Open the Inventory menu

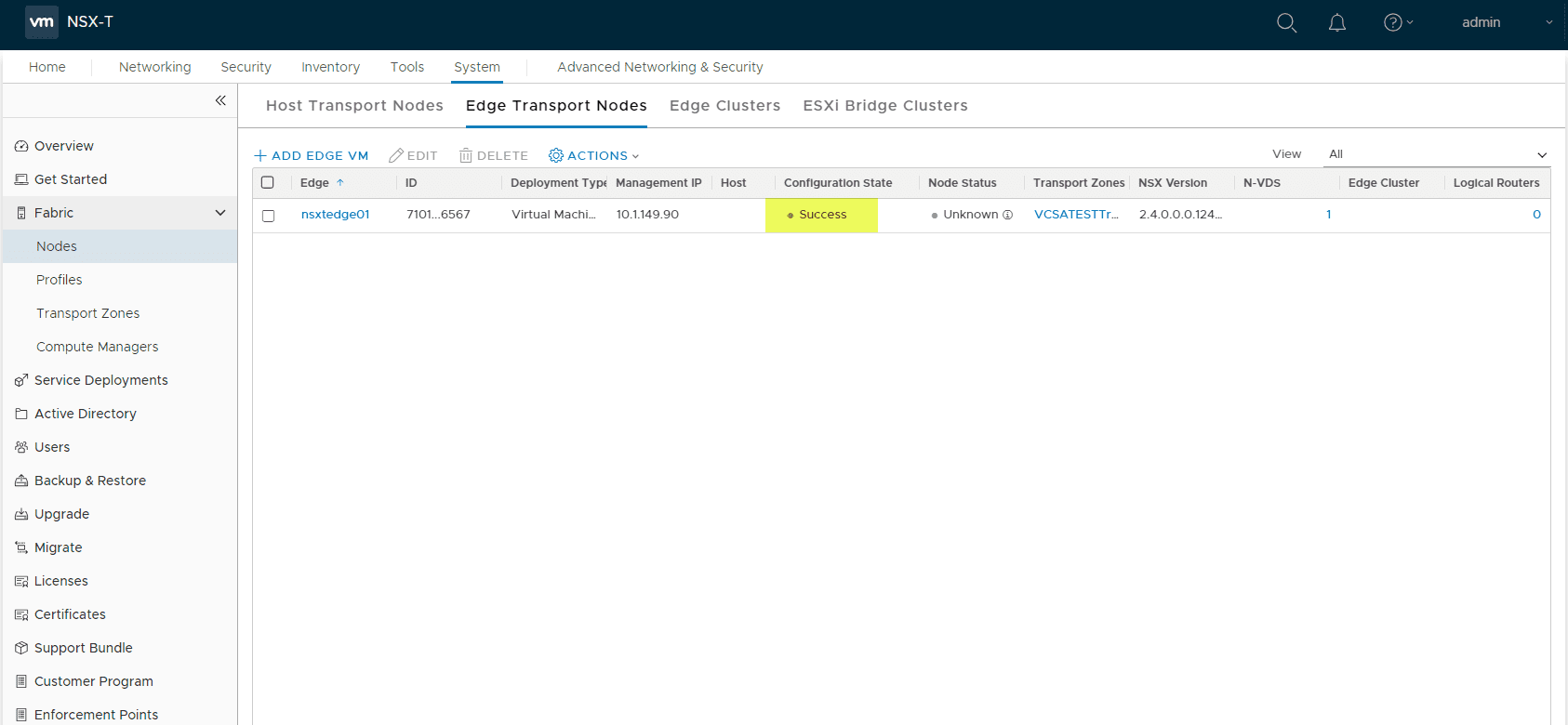330,67
